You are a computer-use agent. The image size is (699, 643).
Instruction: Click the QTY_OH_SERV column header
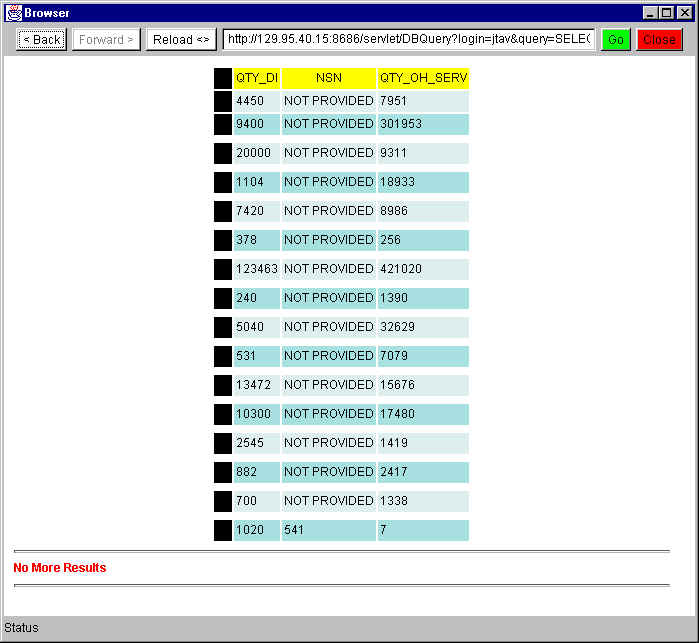coord(423,78)
